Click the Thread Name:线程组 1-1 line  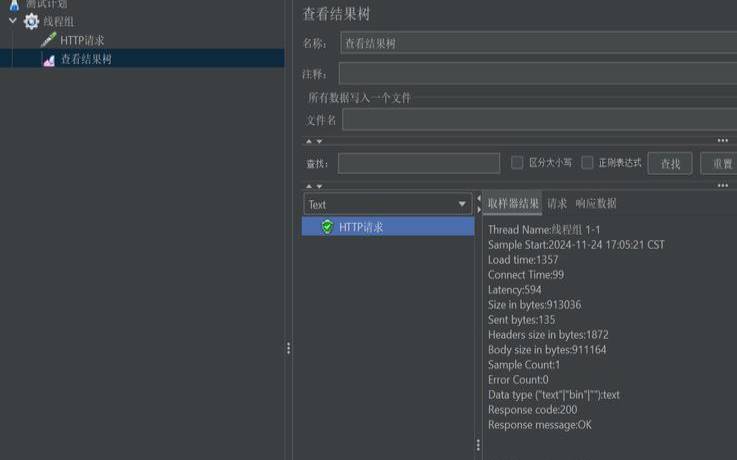[544, 230]
